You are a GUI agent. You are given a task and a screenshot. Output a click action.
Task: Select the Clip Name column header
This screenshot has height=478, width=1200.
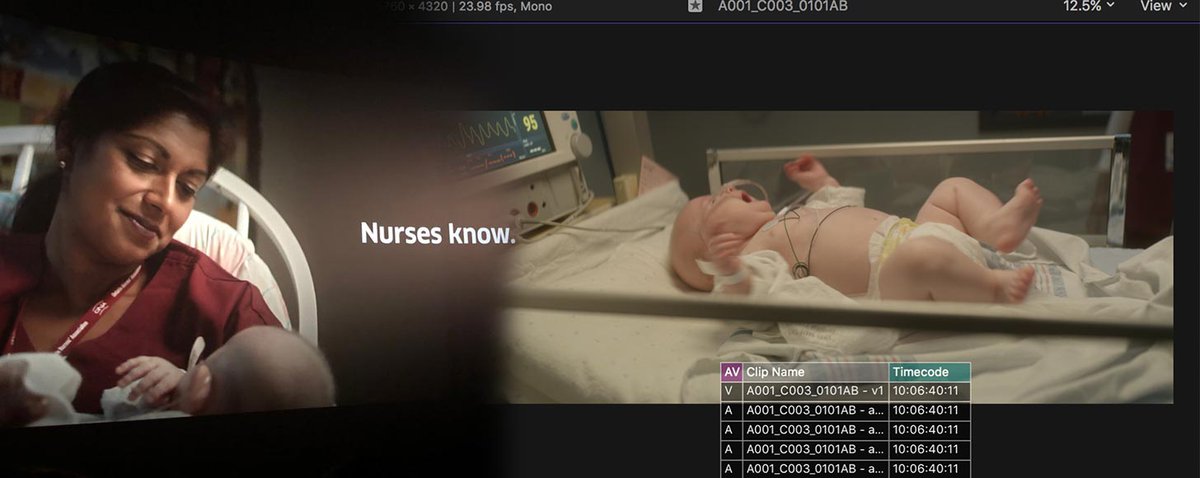point(816,372)
